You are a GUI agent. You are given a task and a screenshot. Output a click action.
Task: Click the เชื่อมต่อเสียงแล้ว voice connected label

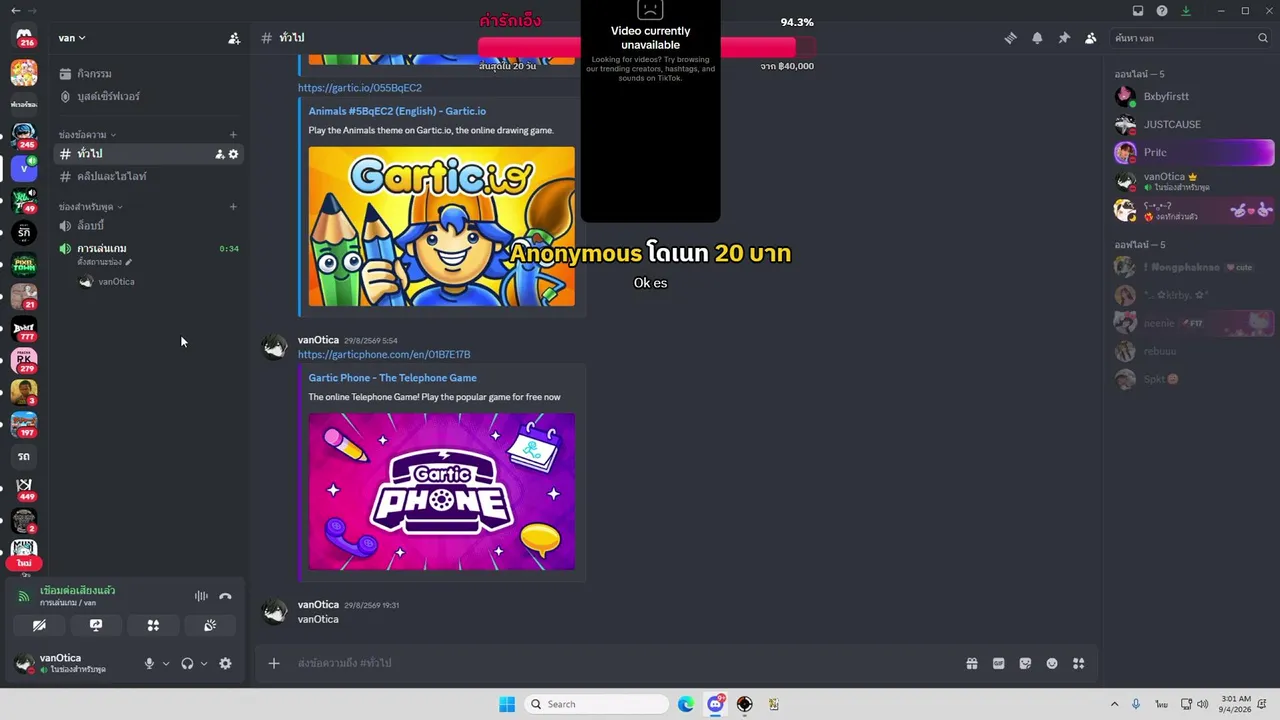pos(78,591)
